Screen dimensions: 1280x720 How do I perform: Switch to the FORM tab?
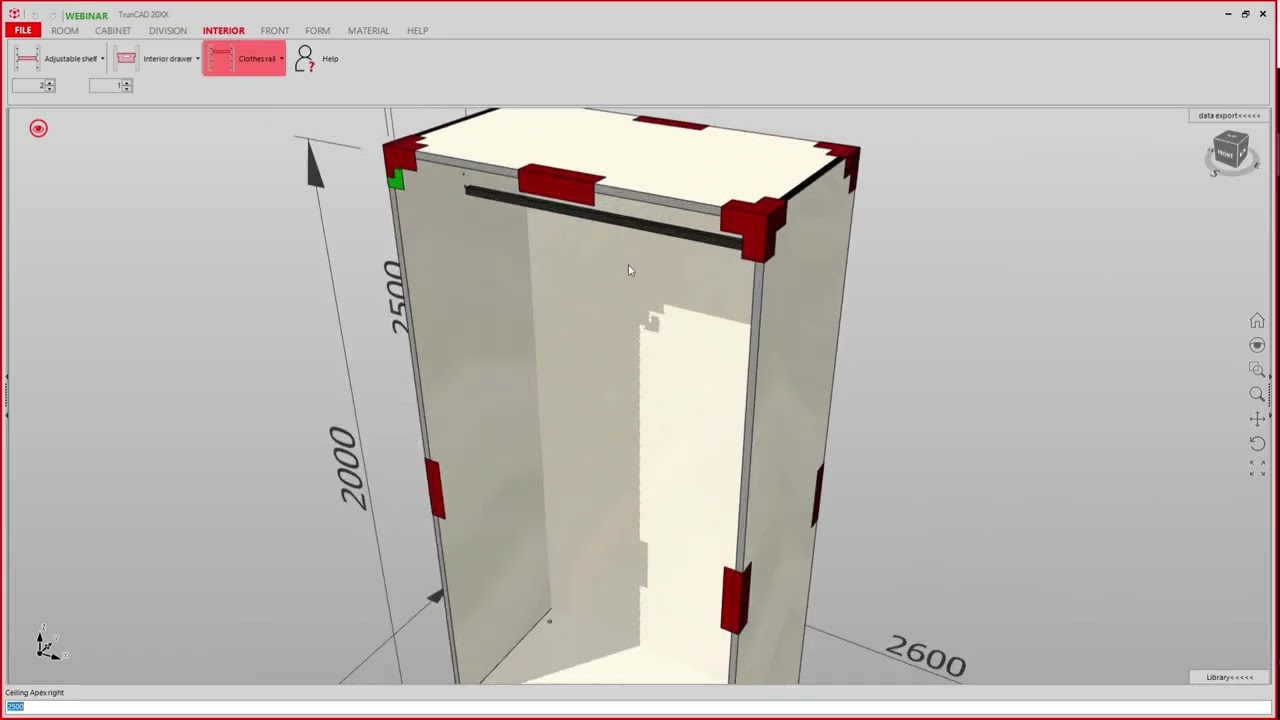(318, 31)
